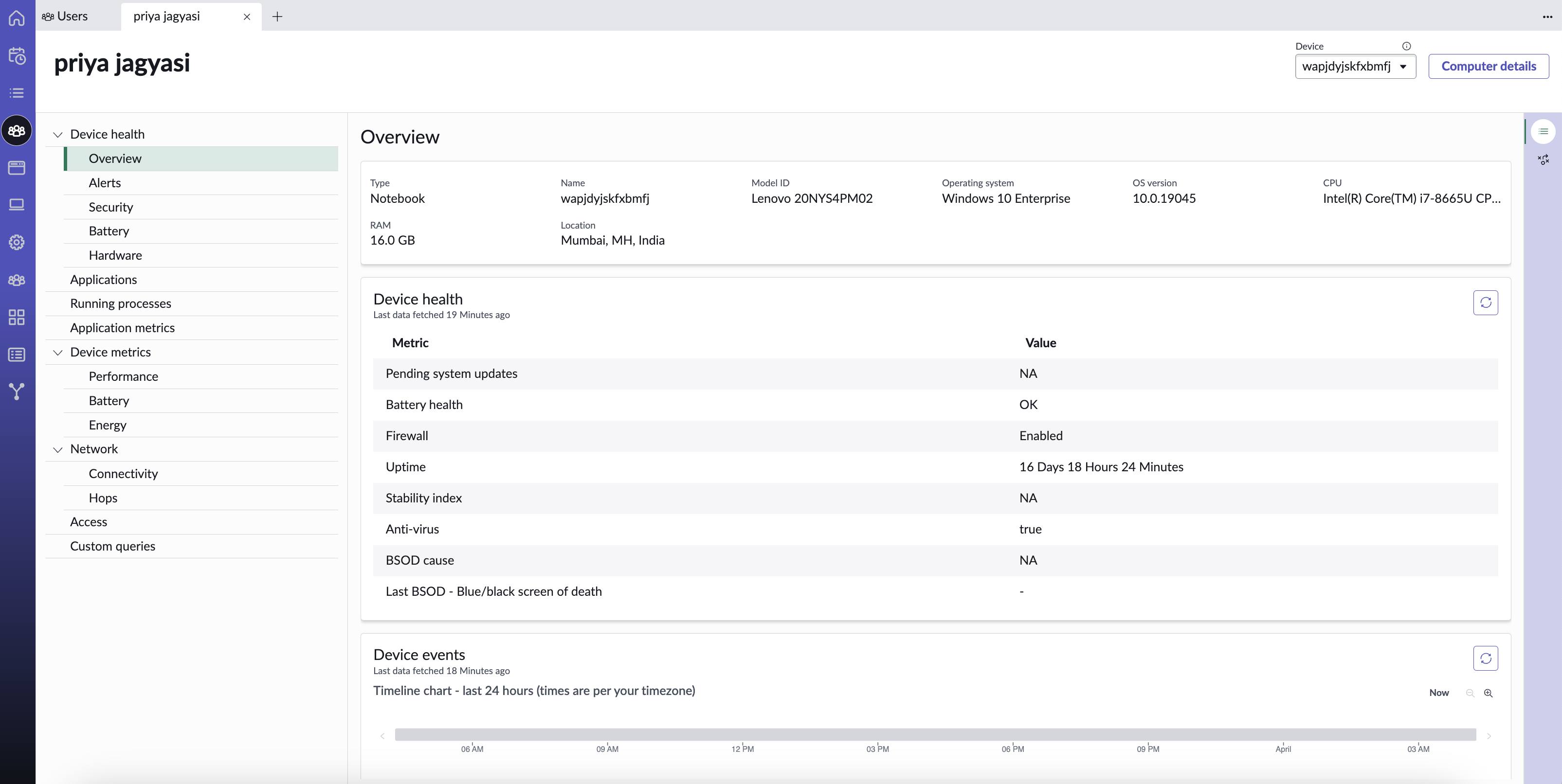Collapse the Device health tree section
Image resolution: width=1562 pixels, height=784 pixels.
(57, 135)
